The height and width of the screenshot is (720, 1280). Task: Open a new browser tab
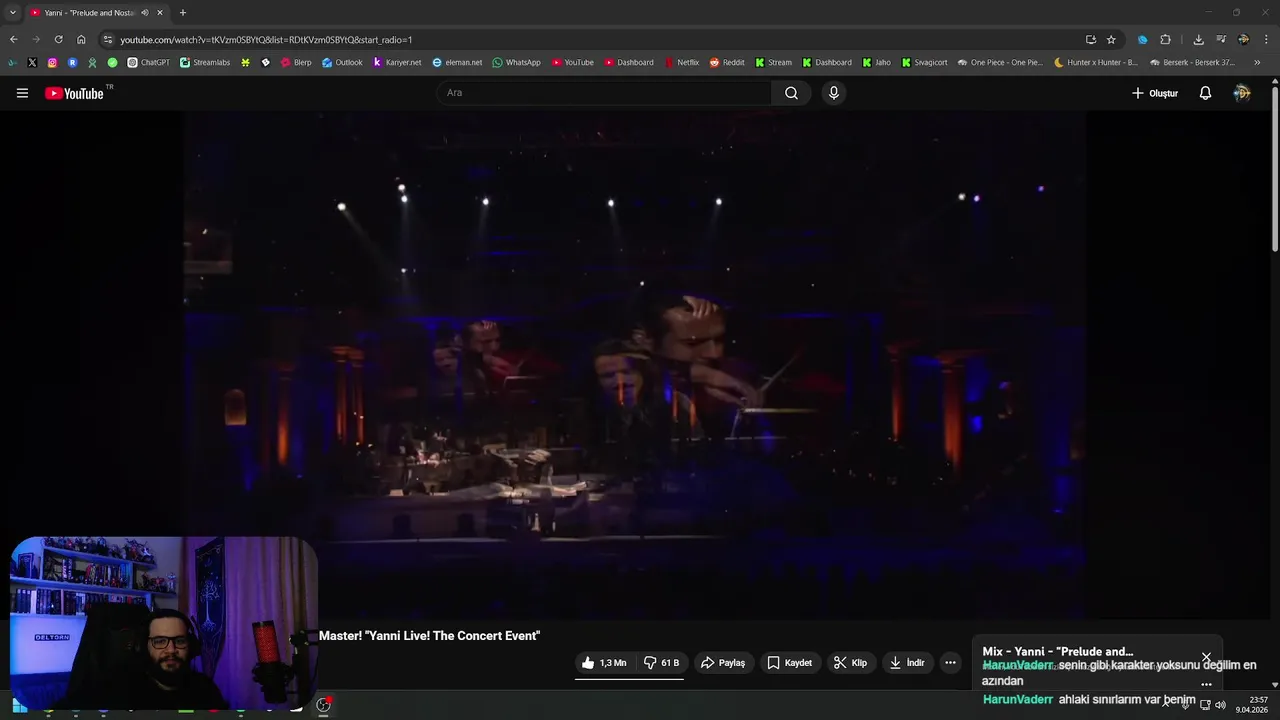coord(182,13)
